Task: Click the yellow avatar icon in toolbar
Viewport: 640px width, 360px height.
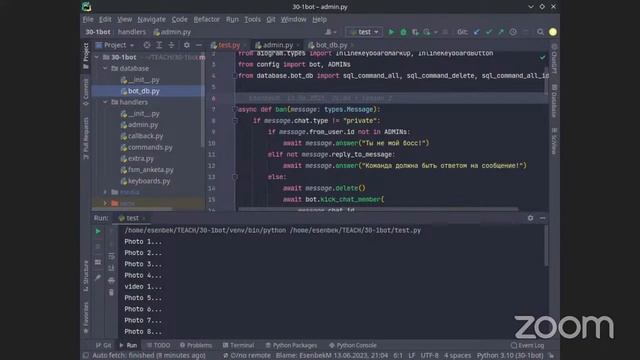Action: point(553,32)
